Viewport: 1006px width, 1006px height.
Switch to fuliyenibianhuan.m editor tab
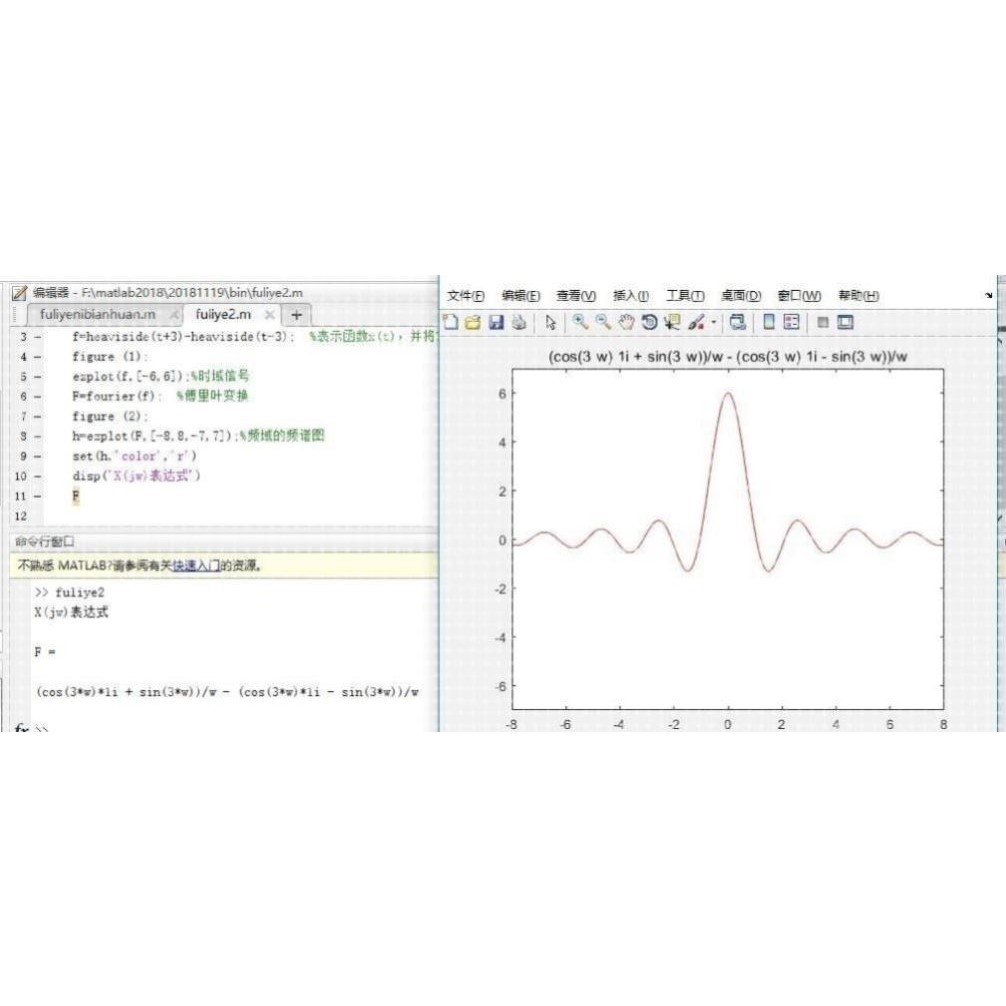pos(98,314)
